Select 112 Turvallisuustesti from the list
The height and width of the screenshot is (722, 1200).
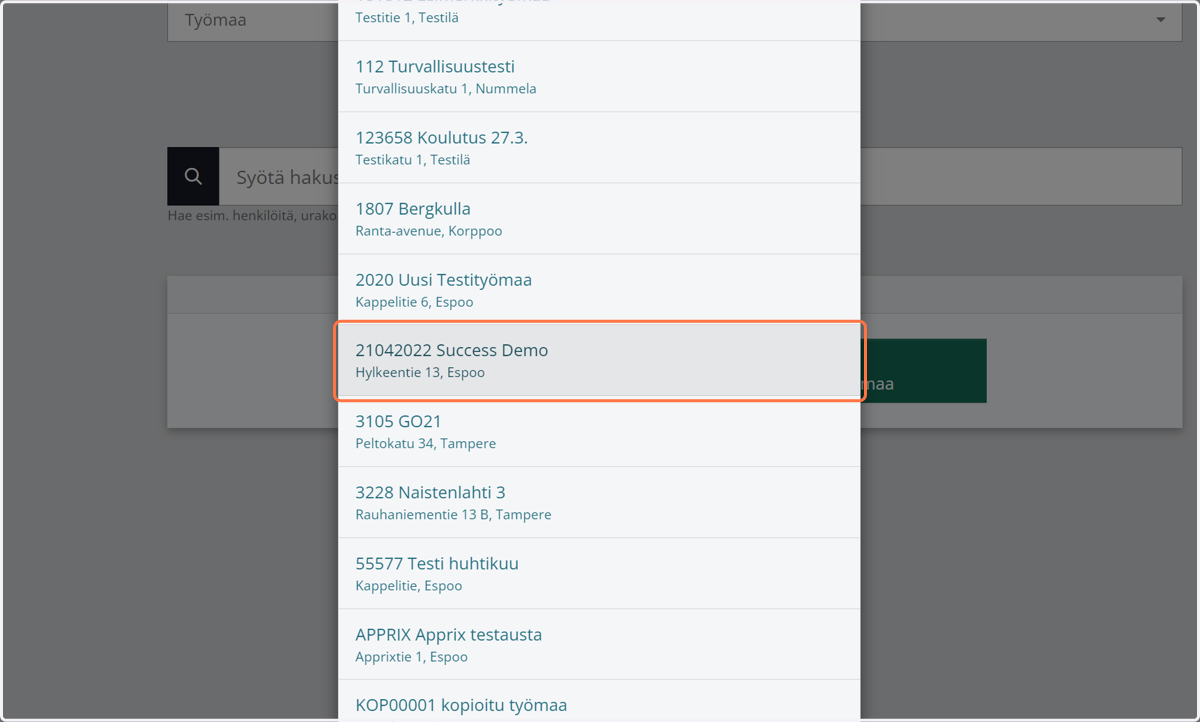pos(599,76)
